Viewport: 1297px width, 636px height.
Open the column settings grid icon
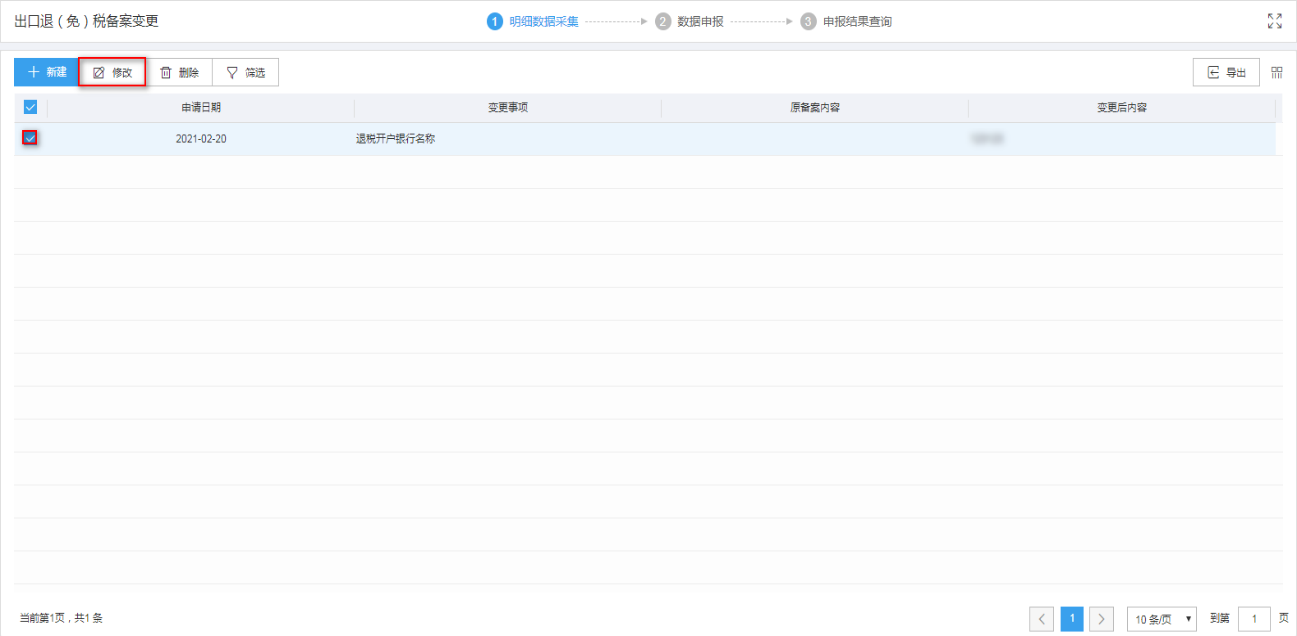tap(1277, 72)
